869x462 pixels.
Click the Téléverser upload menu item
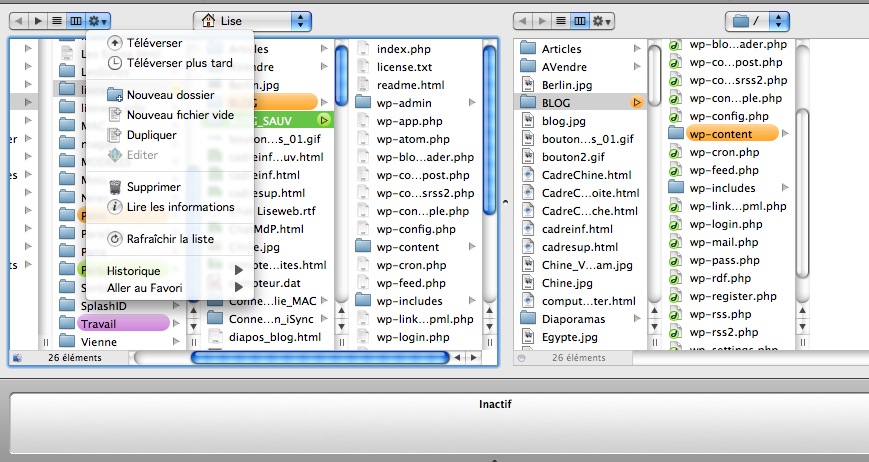(x=154, y=43)
